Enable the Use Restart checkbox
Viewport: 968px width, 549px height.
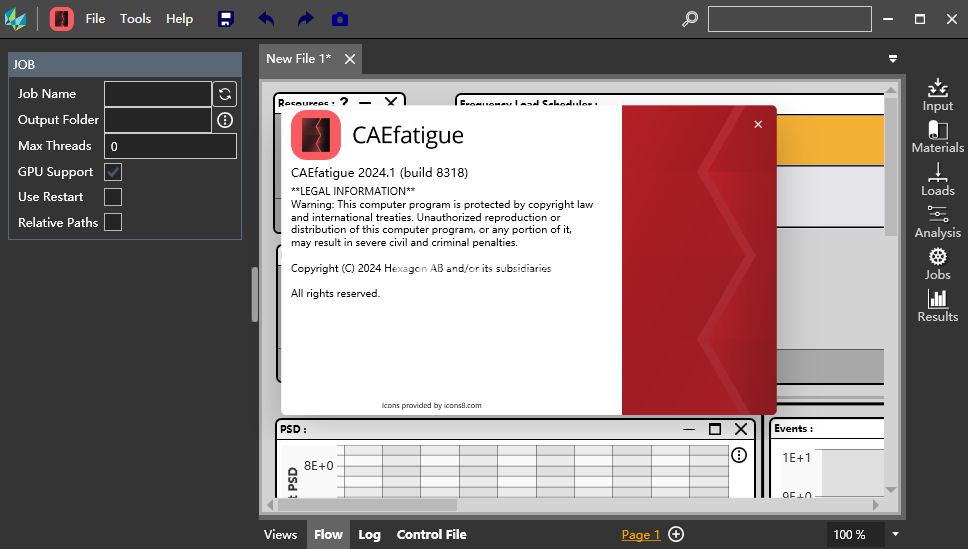pyautogui.click(x=113, y=197)
